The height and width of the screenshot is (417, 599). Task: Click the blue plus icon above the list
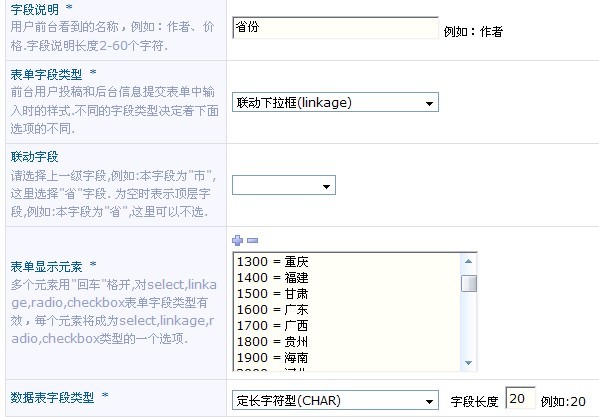(x=237, y=240)
